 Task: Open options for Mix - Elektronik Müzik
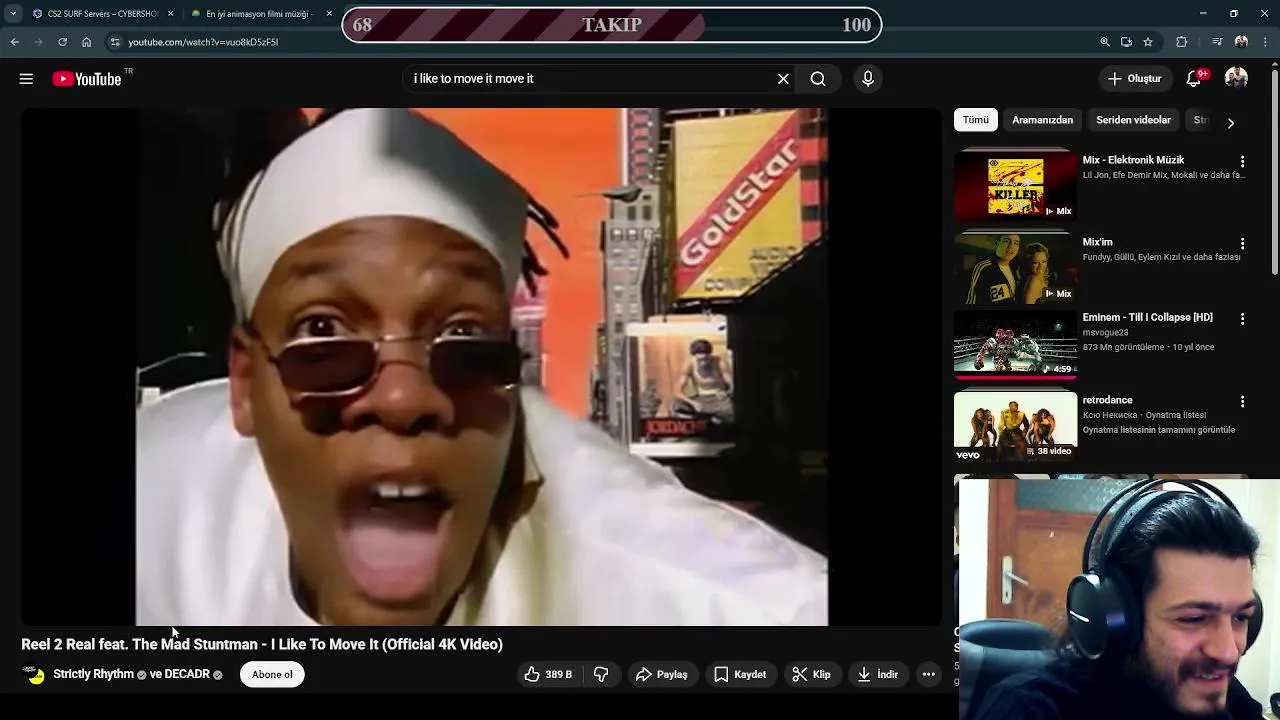pyautogui.click(x=1242, y=161)
